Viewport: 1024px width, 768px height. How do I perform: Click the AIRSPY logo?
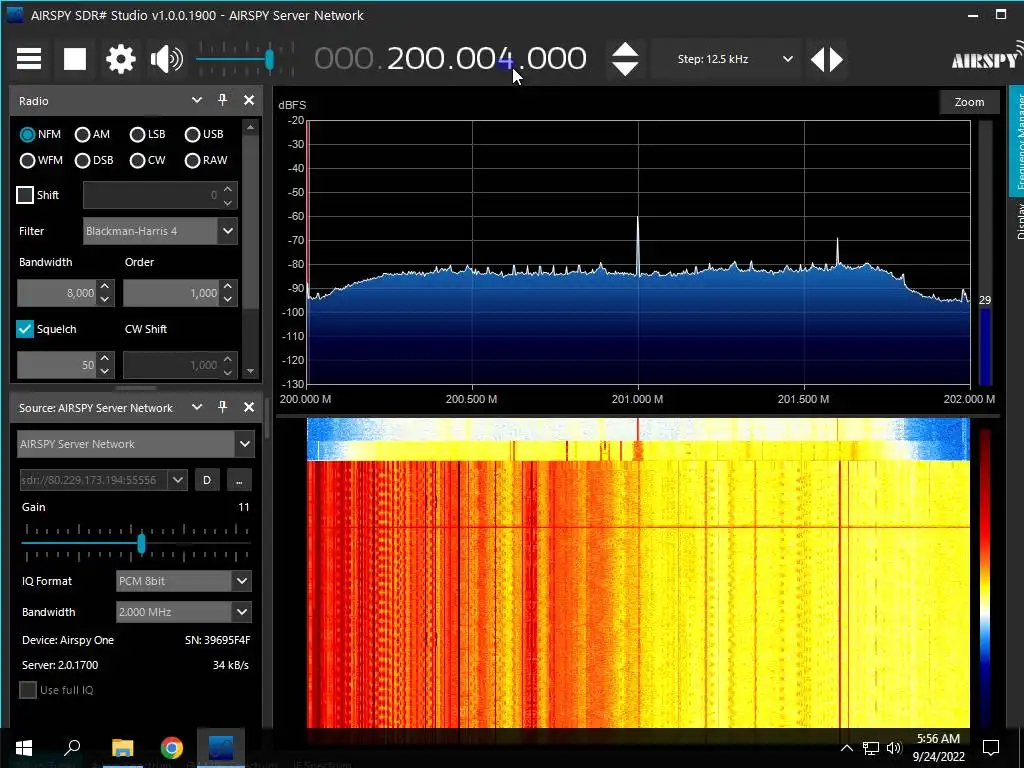(986, 57)
